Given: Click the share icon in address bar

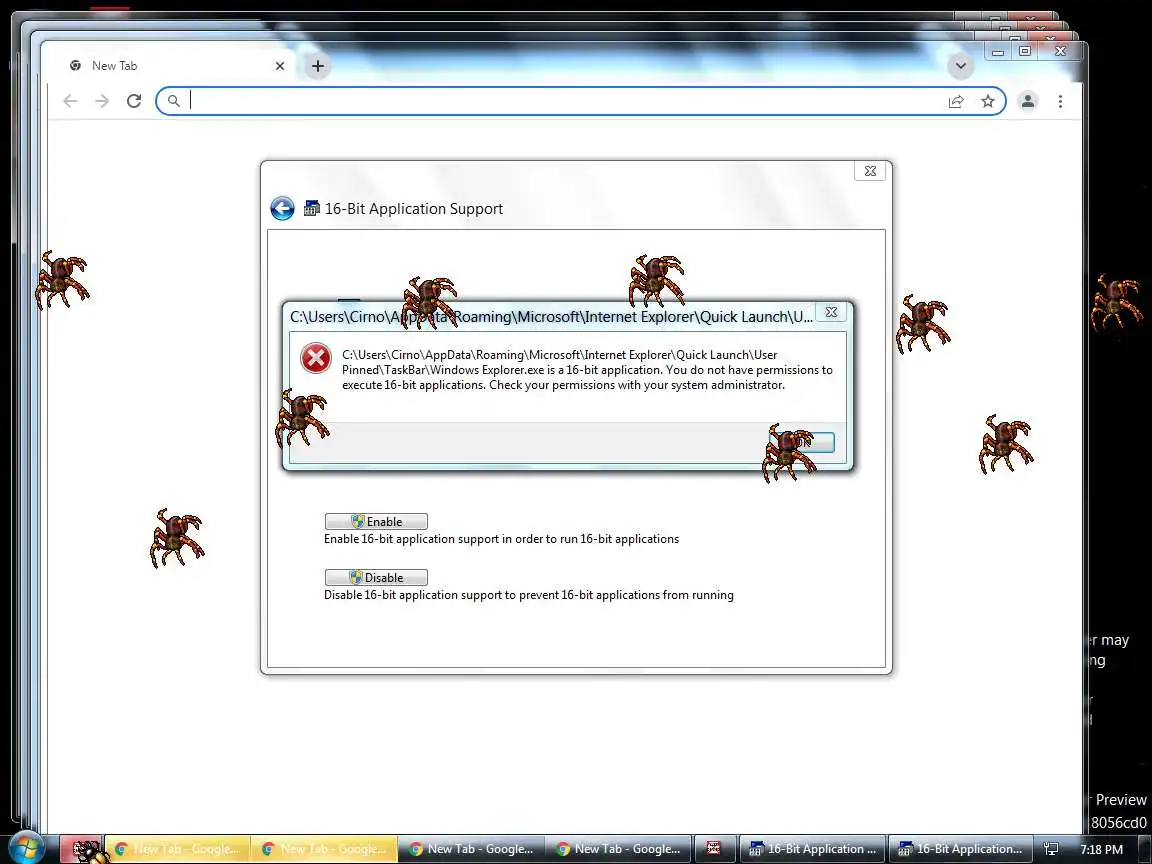Looking at the screenshot, I should 956,101.
